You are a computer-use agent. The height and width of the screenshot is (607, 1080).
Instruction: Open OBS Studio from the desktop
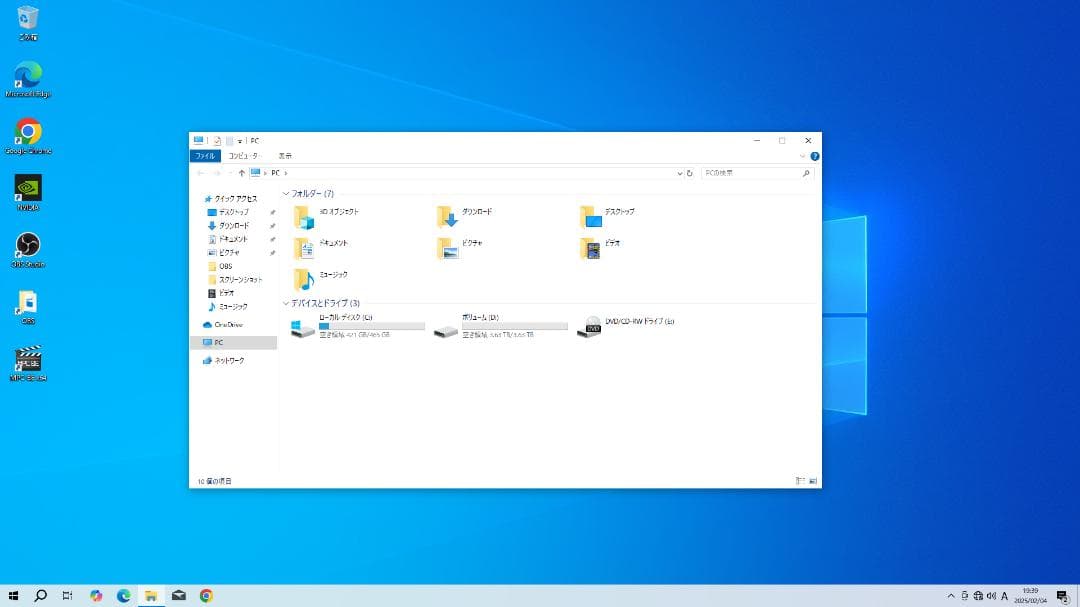click(x=27, y=245)
